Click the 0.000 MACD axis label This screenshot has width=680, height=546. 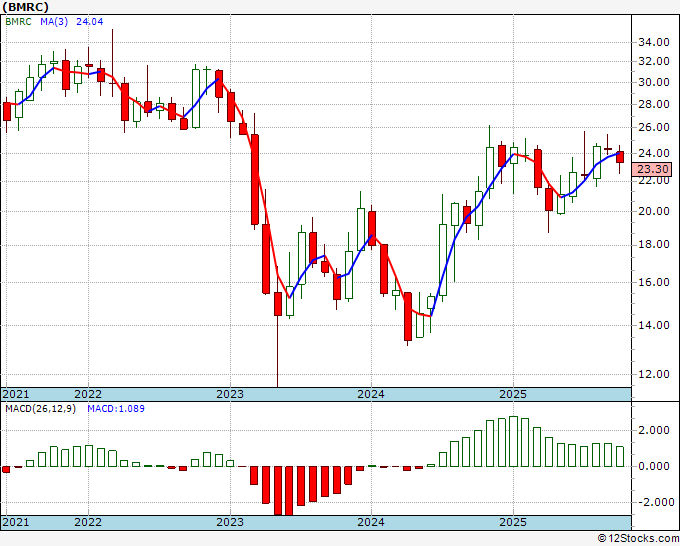point(653,466)
